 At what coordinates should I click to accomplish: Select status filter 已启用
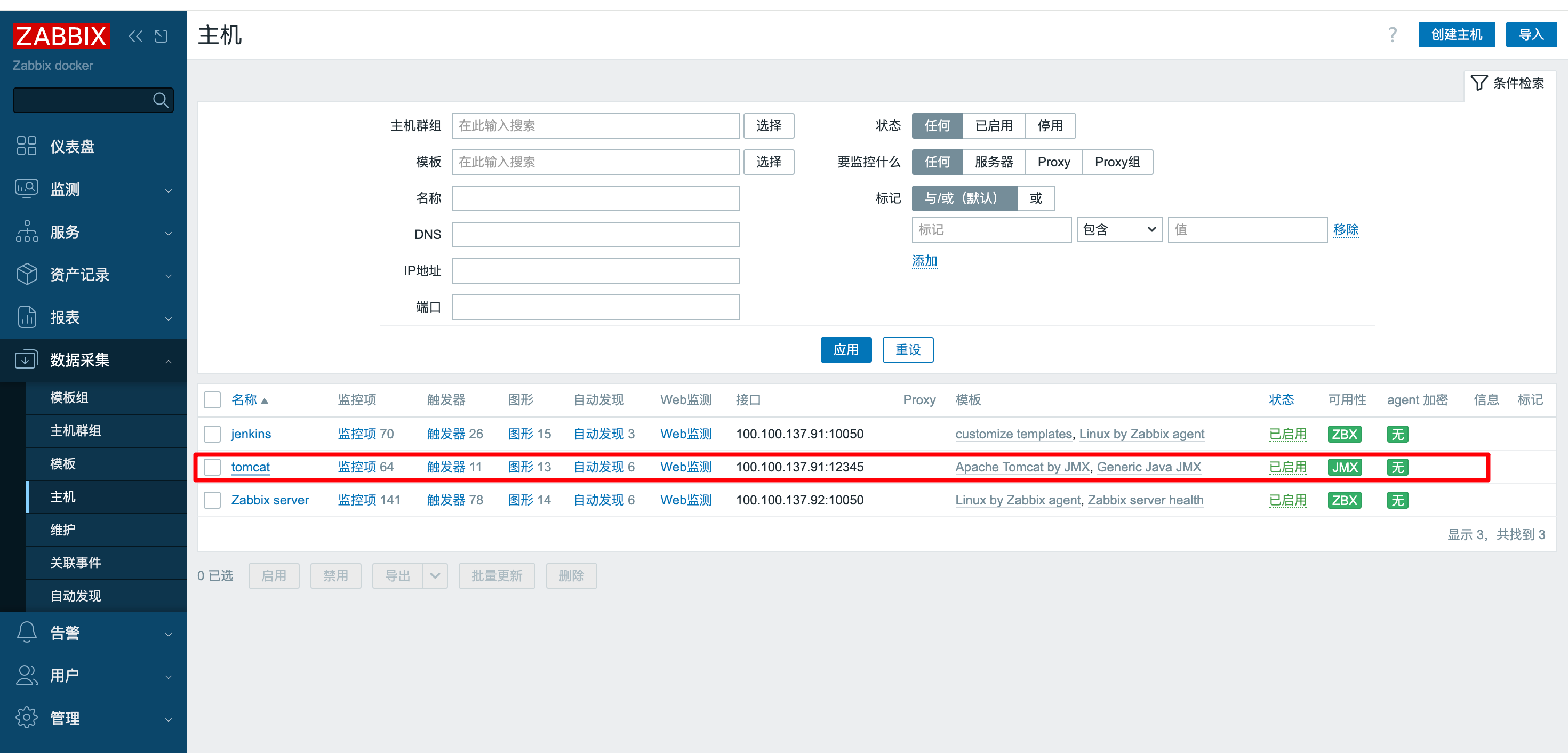994,125
